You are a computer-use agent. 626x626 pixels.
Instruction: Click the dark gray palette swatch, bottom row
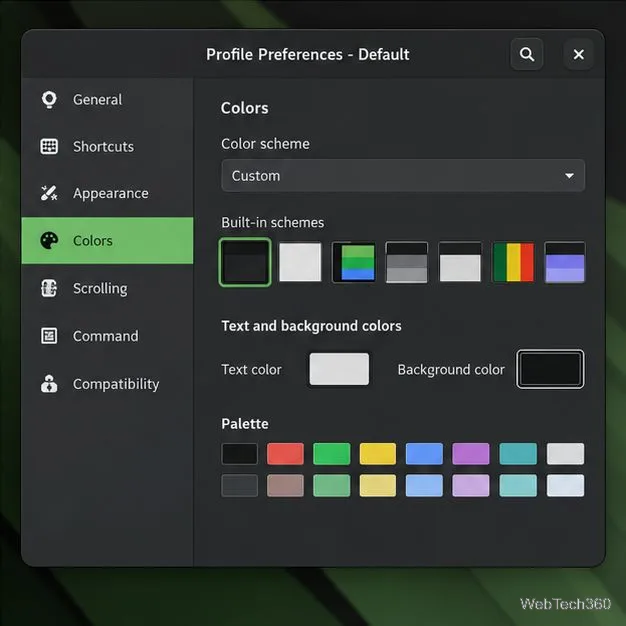240,485
